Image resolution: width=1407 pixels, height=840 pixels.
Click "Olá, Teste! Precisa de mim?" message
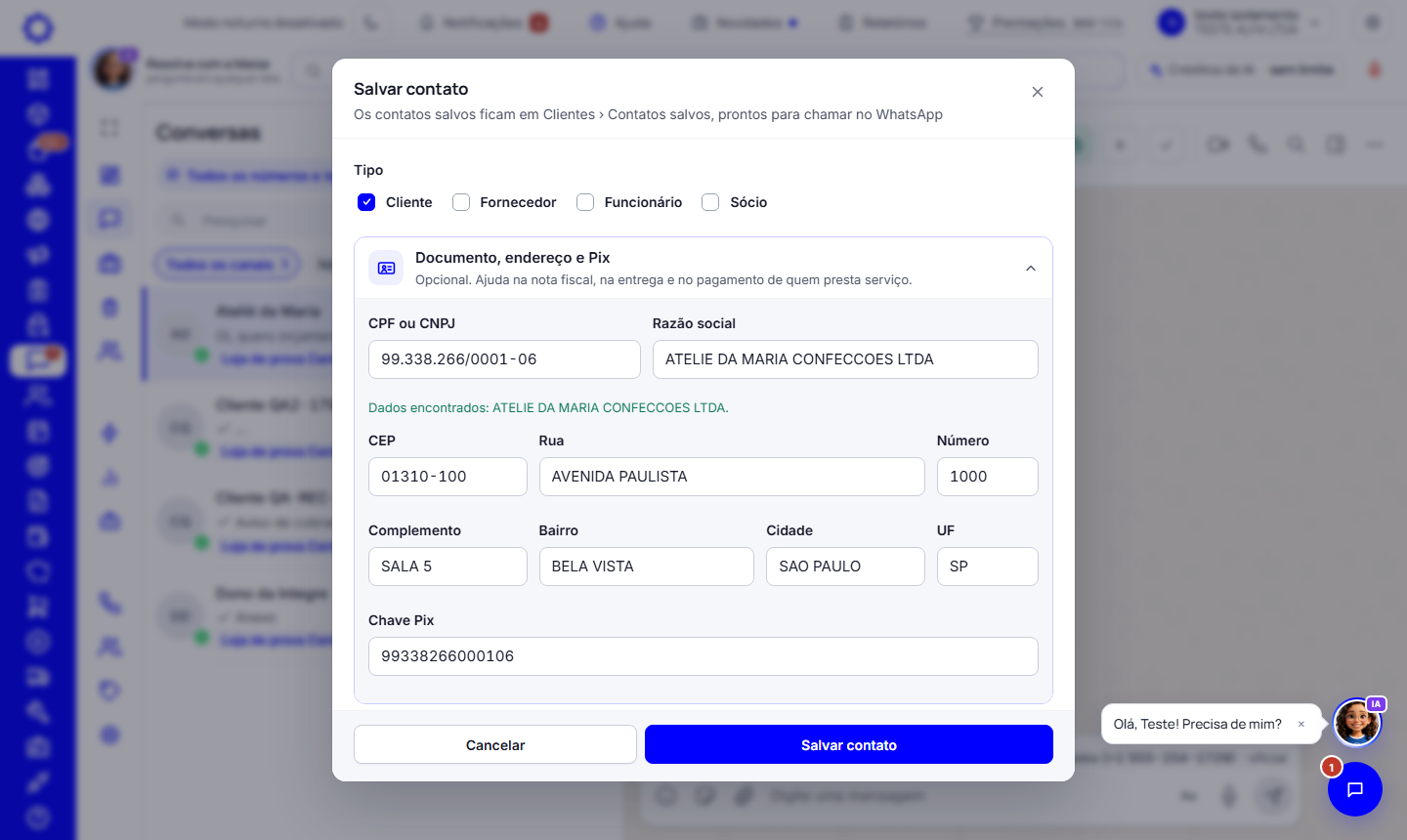click(x=1198, y=724)
